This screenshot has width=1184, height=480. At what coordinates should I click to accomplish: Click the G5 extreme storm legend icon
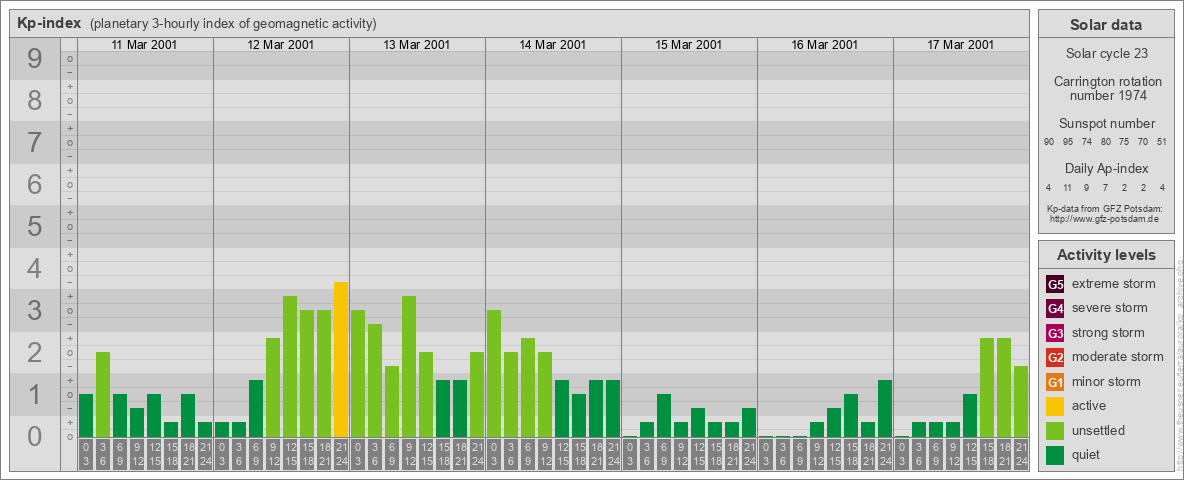pos(1055,285)
